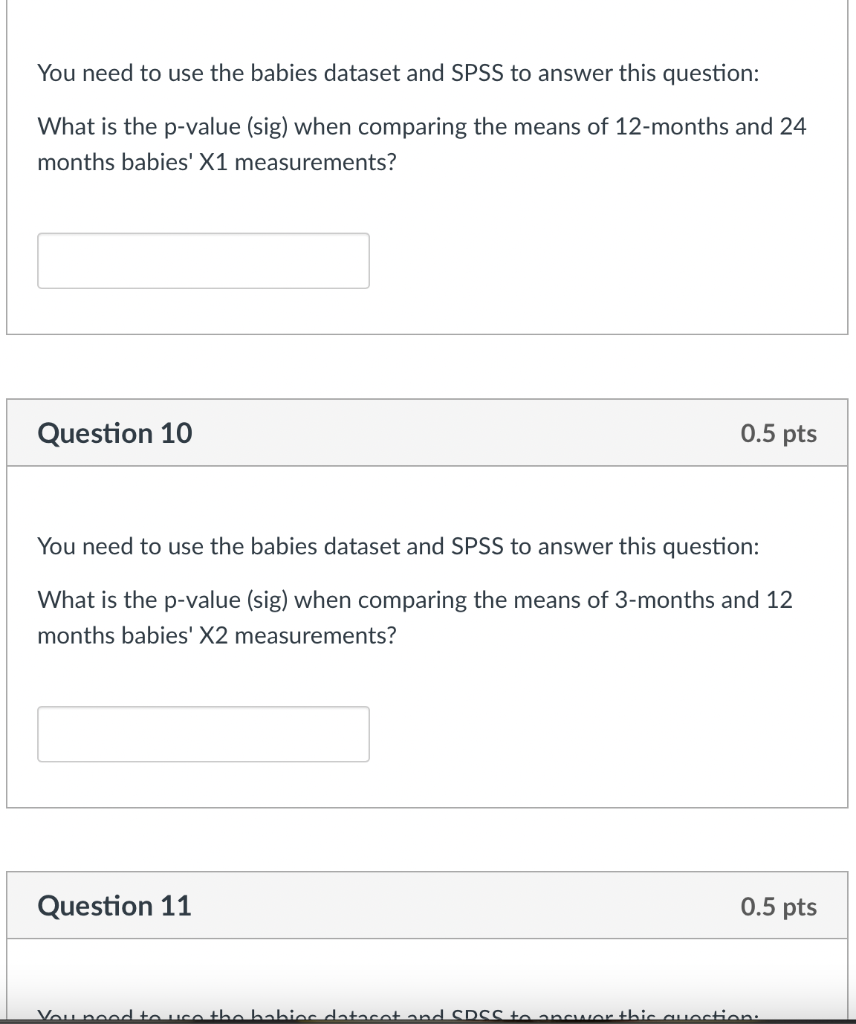Click the phrase p-value (sig) in Question 10

coord(234,600)
